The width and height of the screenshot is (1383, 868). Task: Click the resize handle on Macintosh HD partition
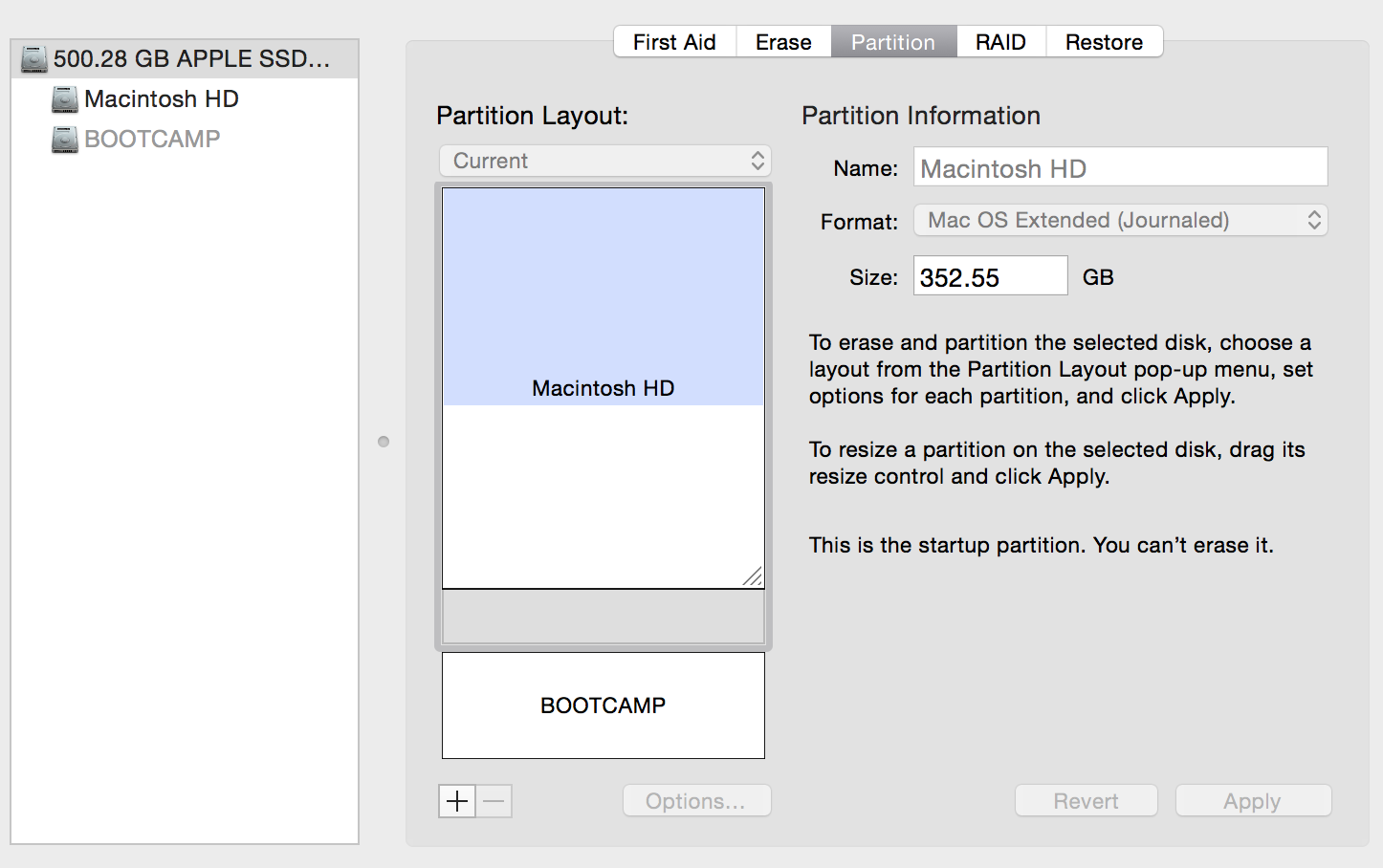[754, 577]
